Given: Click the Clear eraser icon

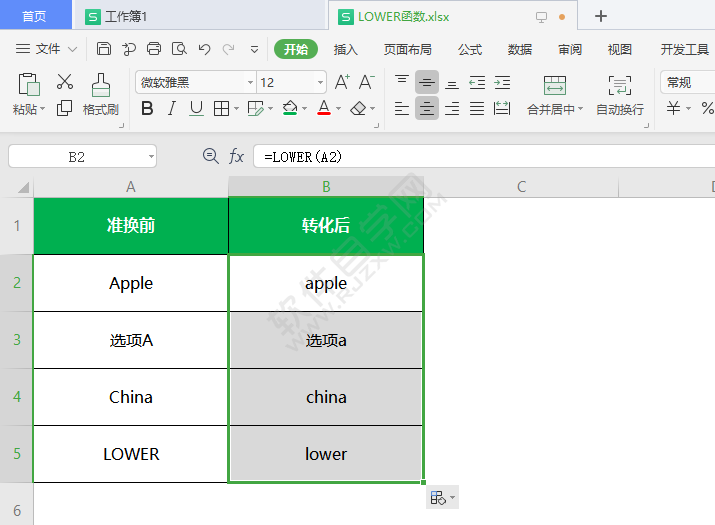Looking at the screenshot, I should [358, 109].
